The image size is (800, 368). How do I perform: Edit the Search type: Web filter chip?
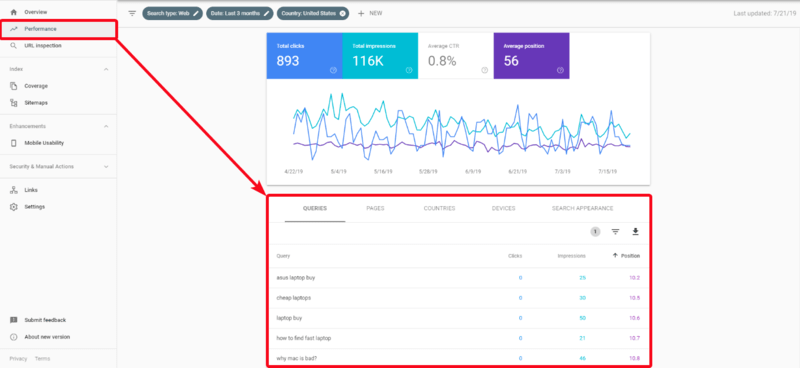[172, 13]
